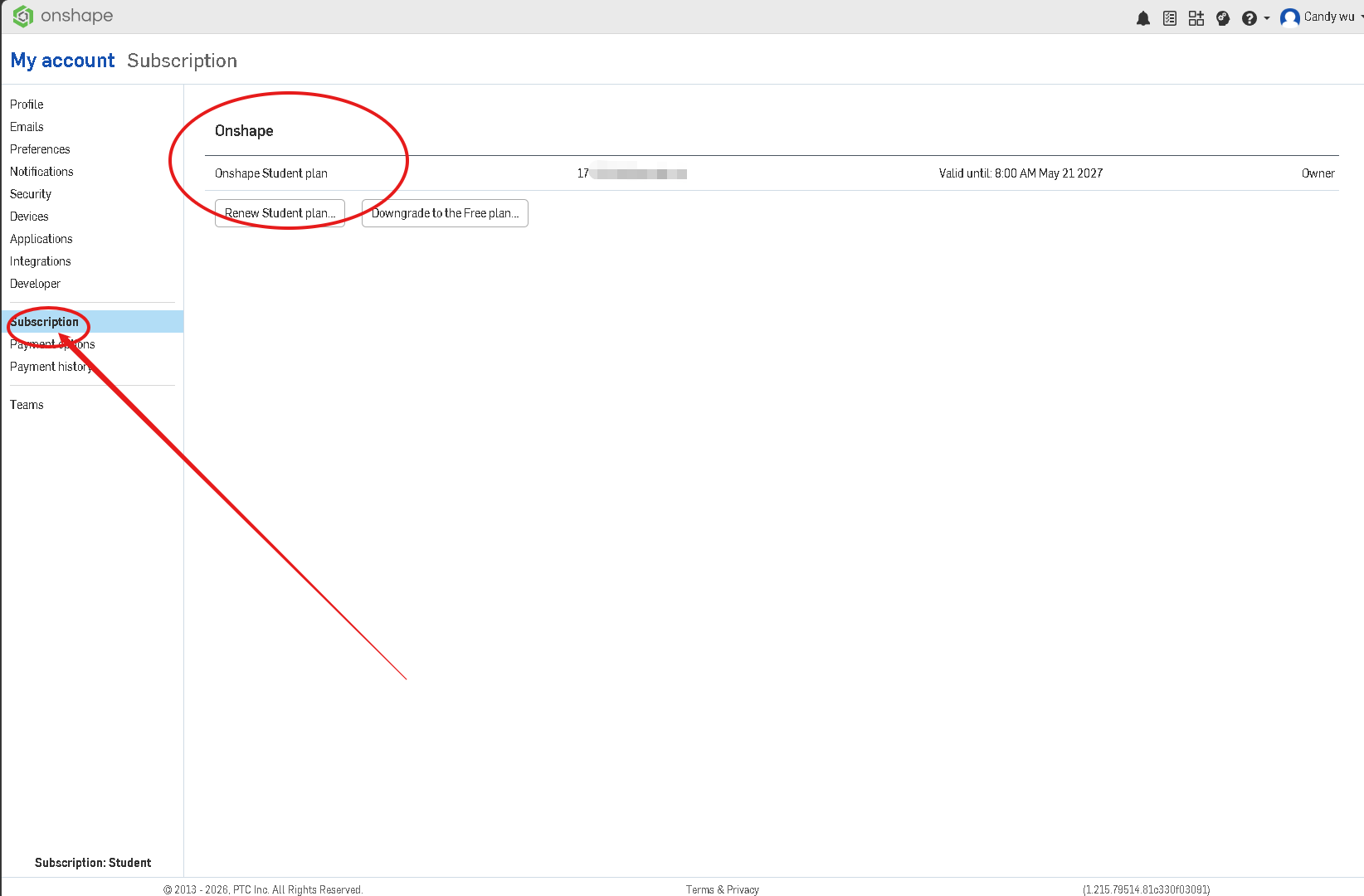1364x896 pixels.
Task: Go to the Profile section
Action: pos(27,105)
